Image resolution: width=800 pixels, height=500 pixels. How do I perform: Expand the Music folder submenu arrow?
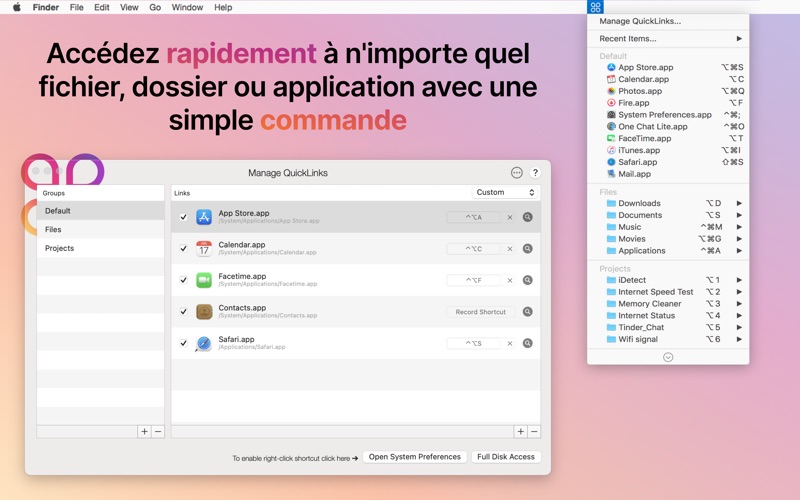739,227
